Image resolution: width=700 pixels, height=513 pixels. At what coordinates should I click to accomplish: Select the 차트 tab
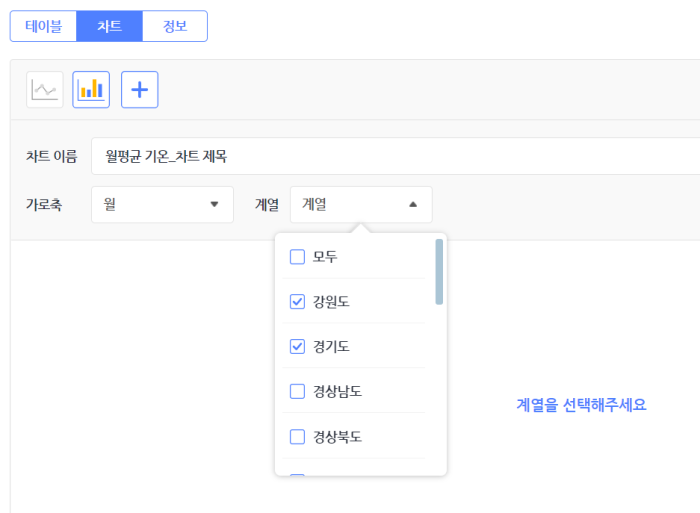point(109,26)
